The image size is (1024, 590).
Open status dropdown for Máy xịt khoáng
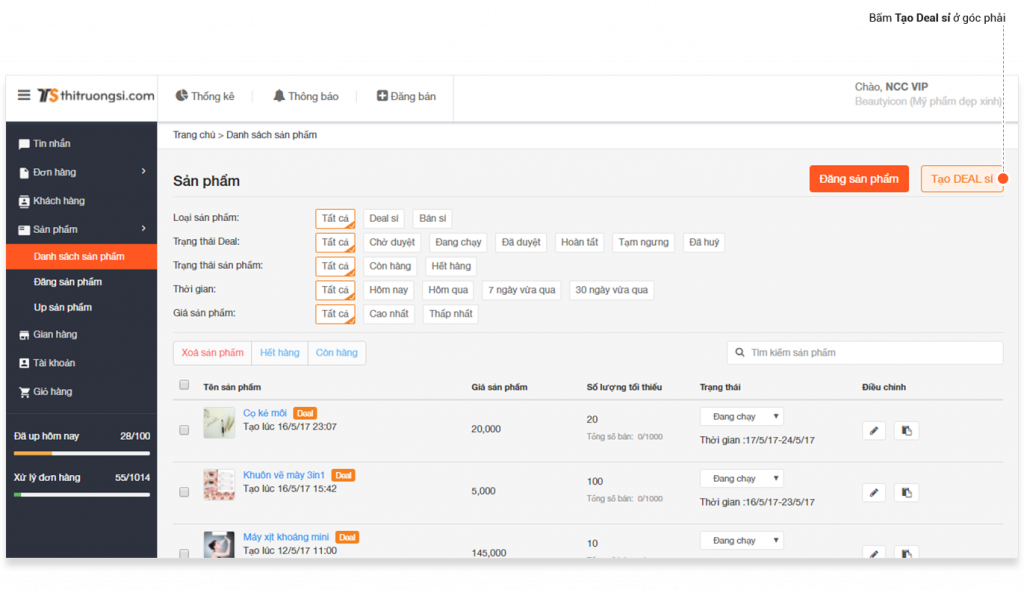[x=742, y=540]
